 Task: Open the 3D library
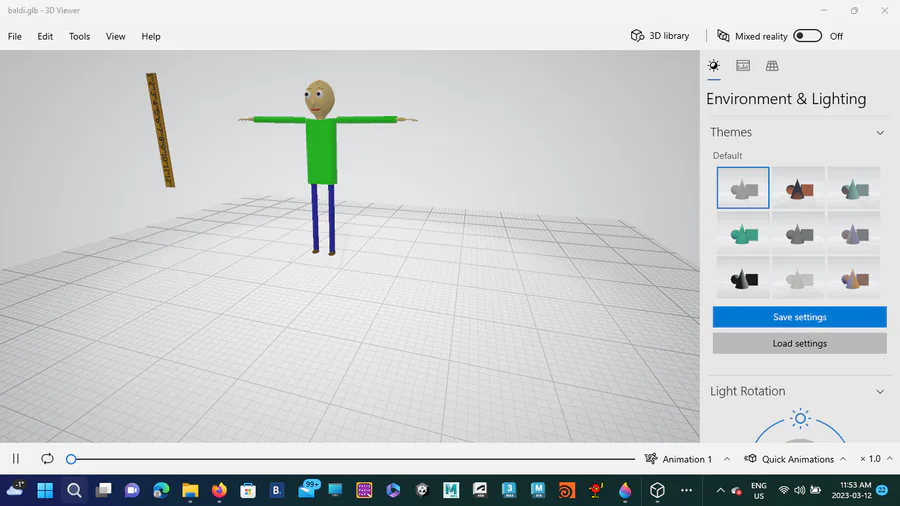pos(660,36)
